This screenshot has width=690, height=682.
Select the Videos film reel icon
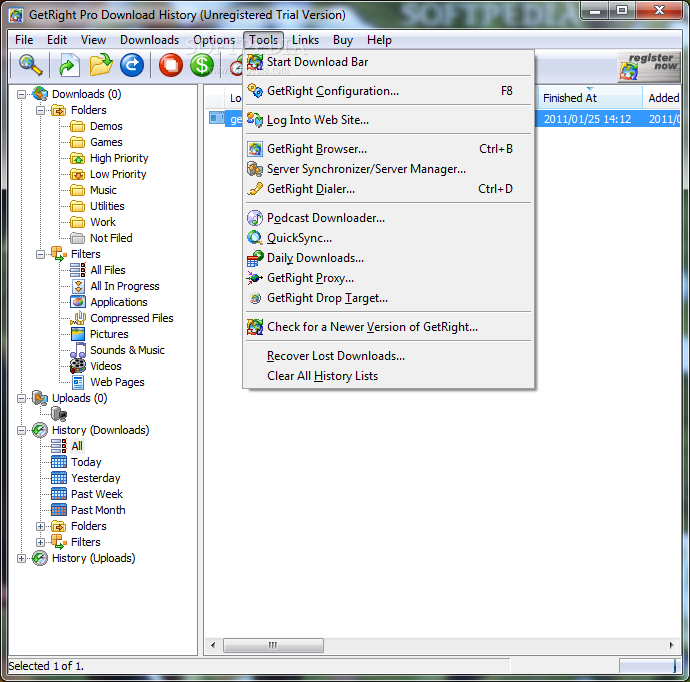click(78, 366)
